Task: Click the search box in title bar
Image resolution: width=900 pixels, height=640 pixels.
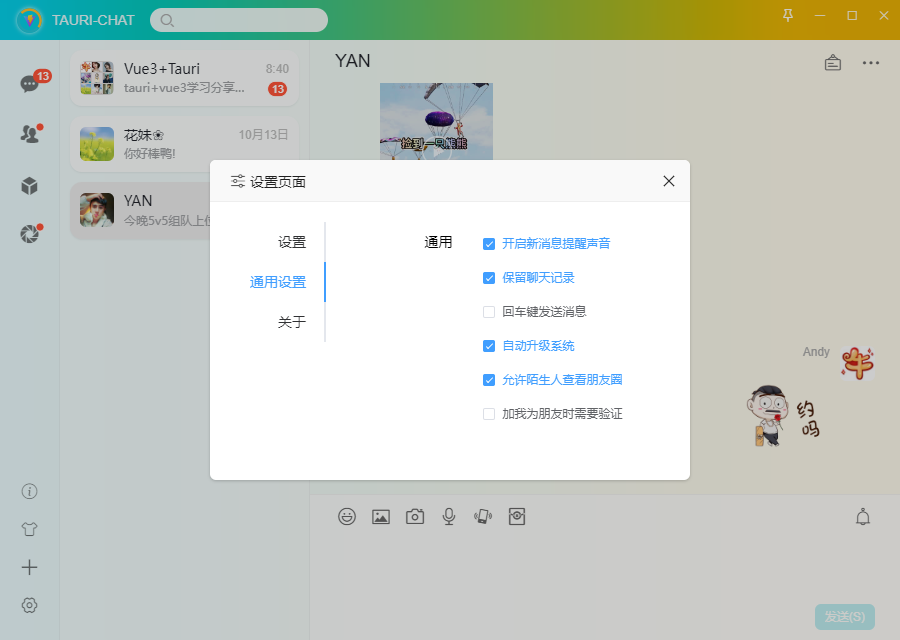Action: coord(240,20)
